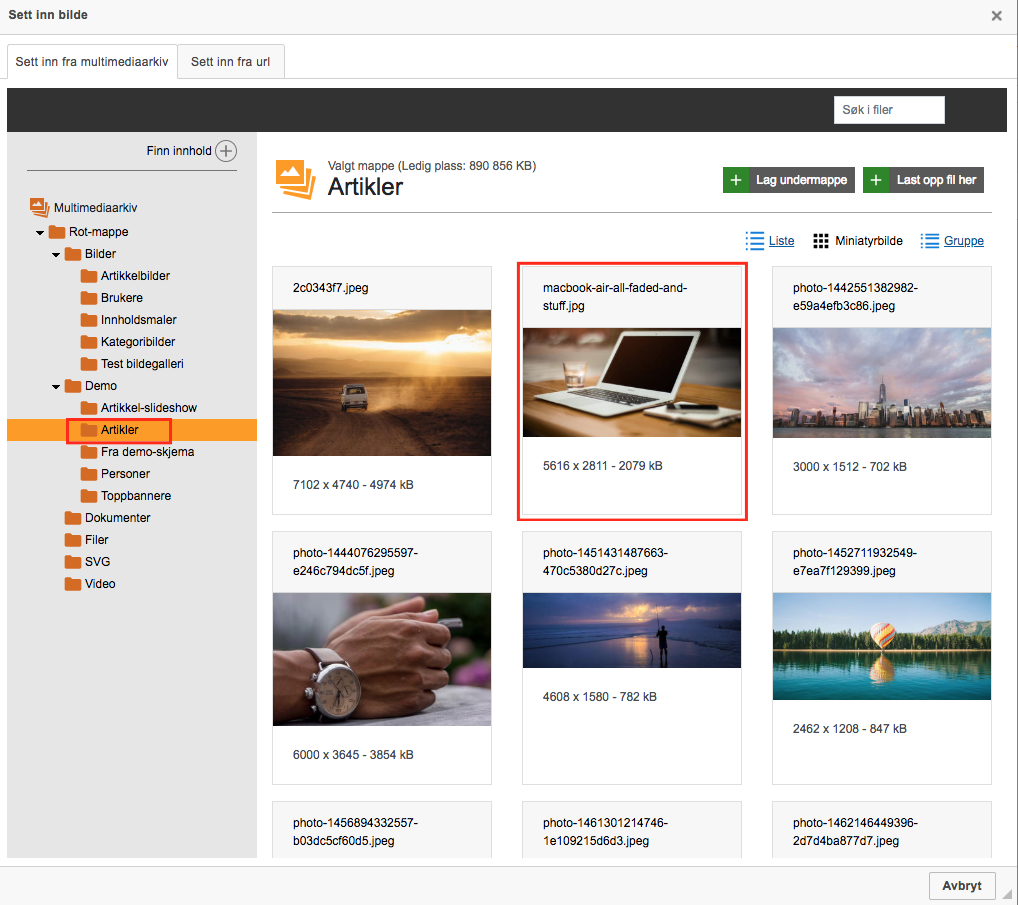The height and width of the screenshot is (905, 1018).
Task: Click the SVG folder icon
Action: point(73,562)
